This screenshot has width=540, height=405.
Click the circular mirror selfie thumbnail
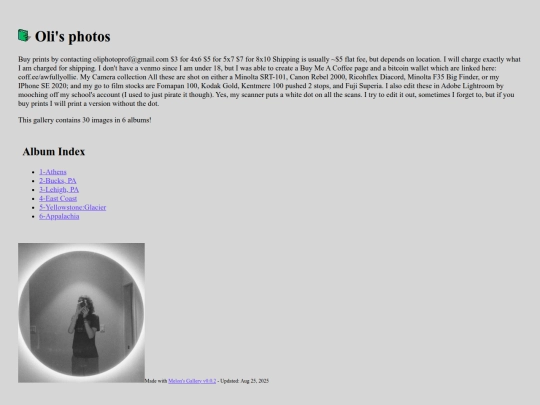click(x=81, y=313)
